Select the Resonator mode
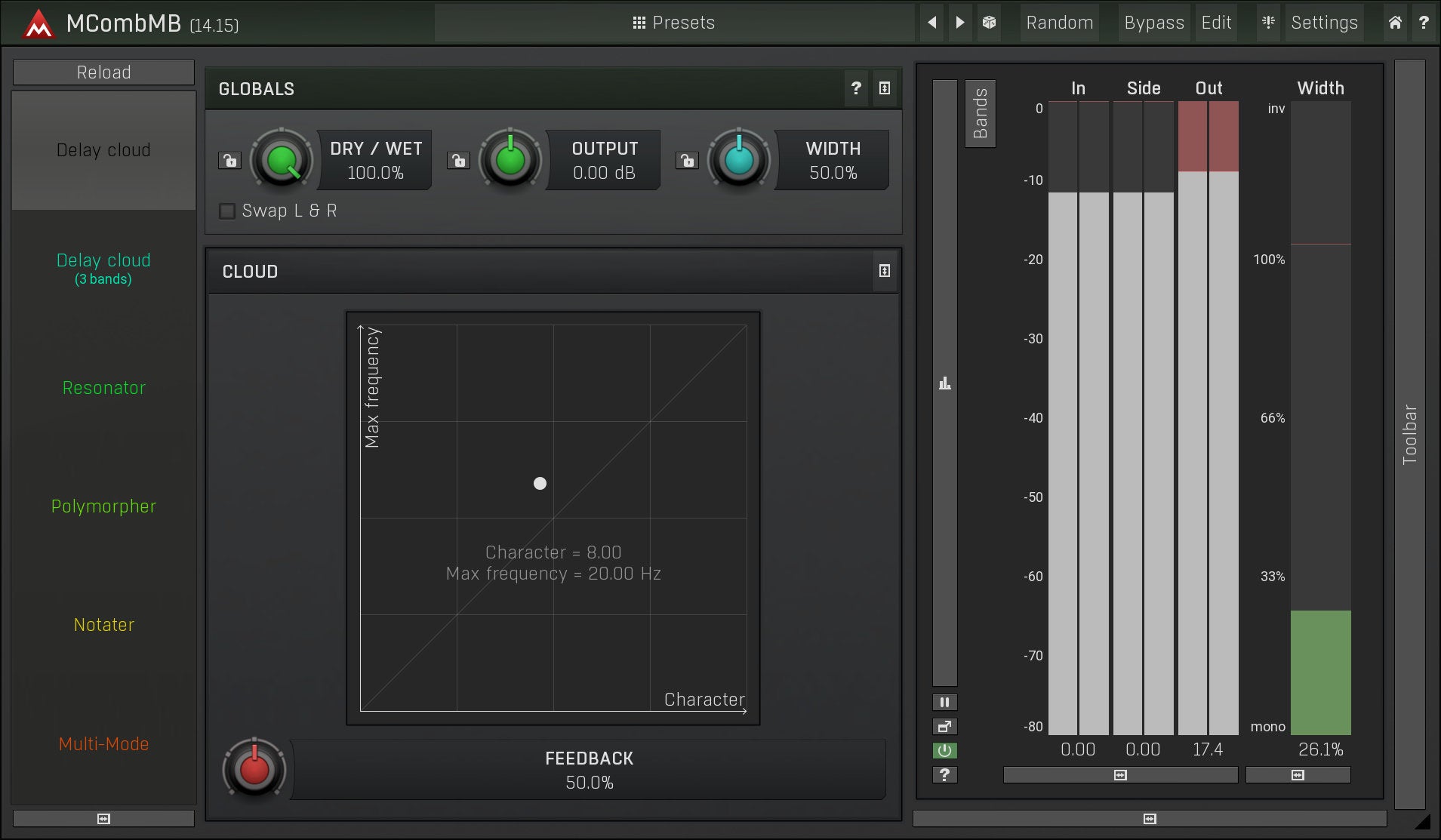The height and width of the screenshot is (840, 1441). tap(104, 388)
